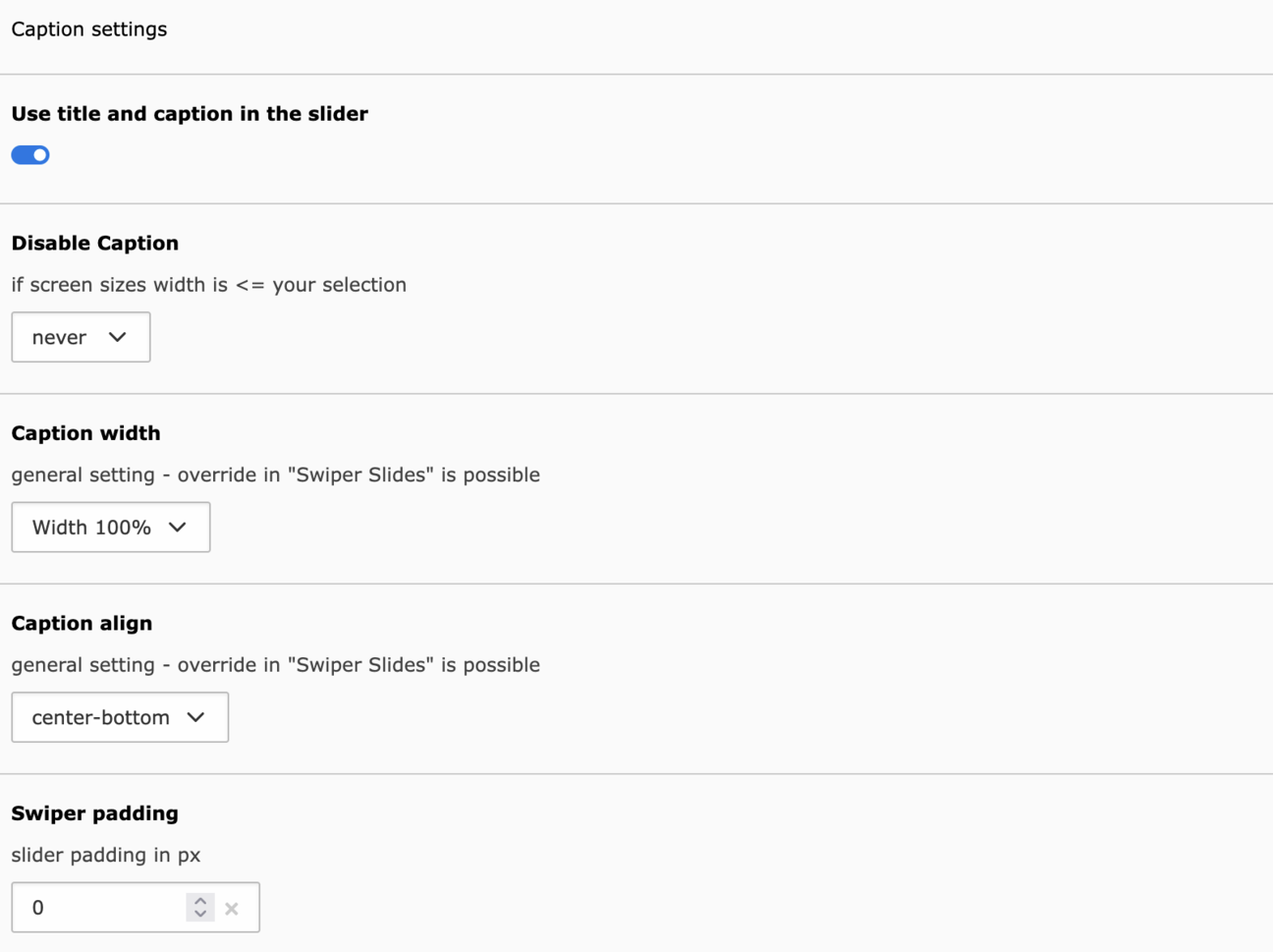Open the Disable Caption 'never' dropdown
The image size is (1273, 952).
80,337
